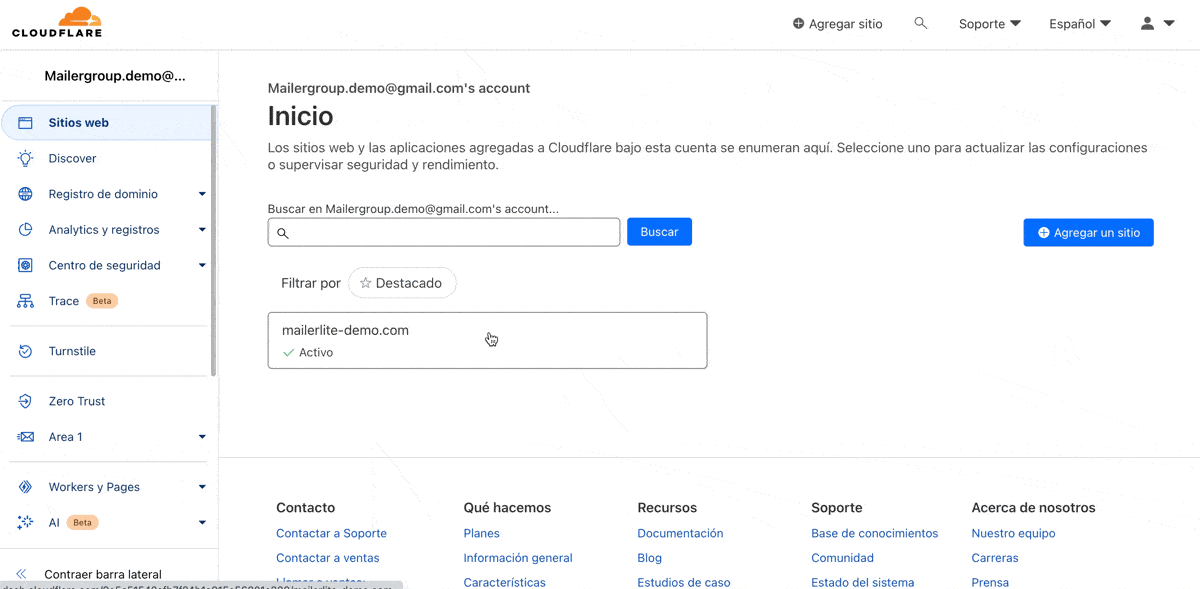
Task: Open the Planes footer link
Action: 482,533
